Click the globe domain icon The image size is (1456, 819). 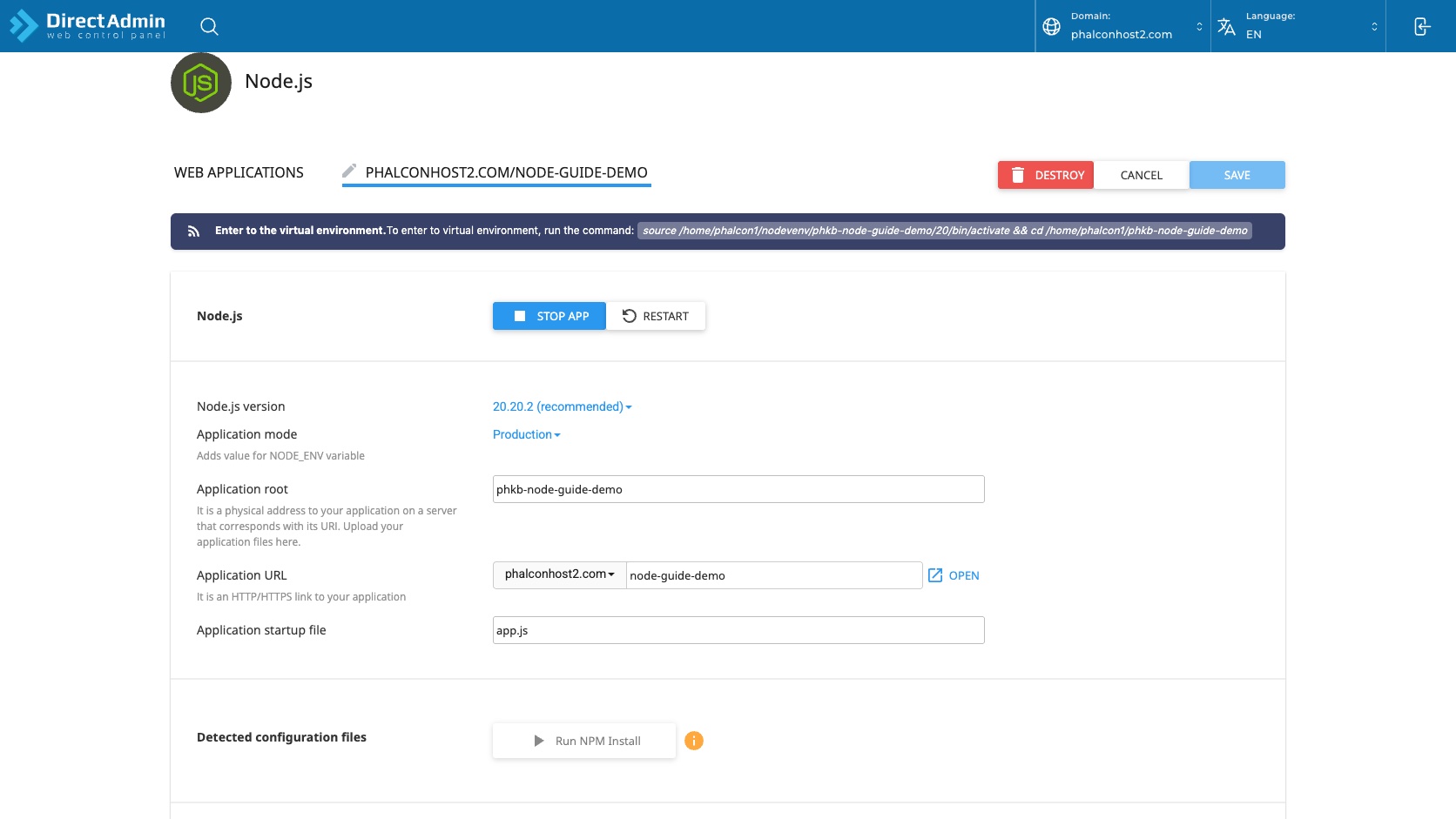(x=1051, y=26)
